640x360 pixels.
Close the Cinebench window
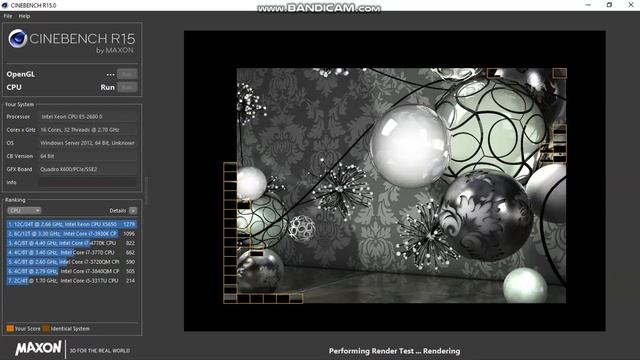[631, 5]
